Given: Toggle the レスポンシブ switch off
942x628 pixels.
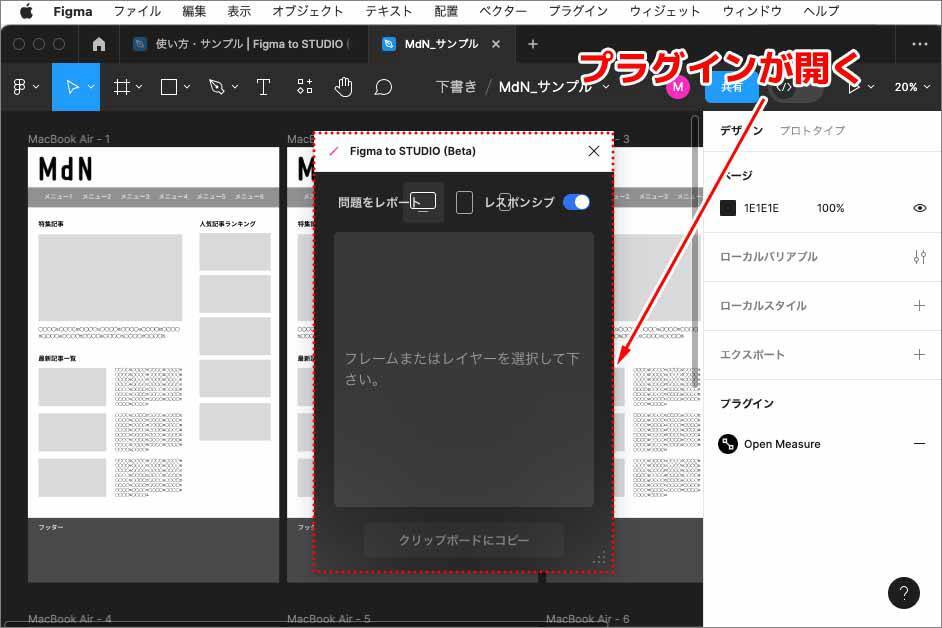Looking at the screenshot, I should [576, 202].
